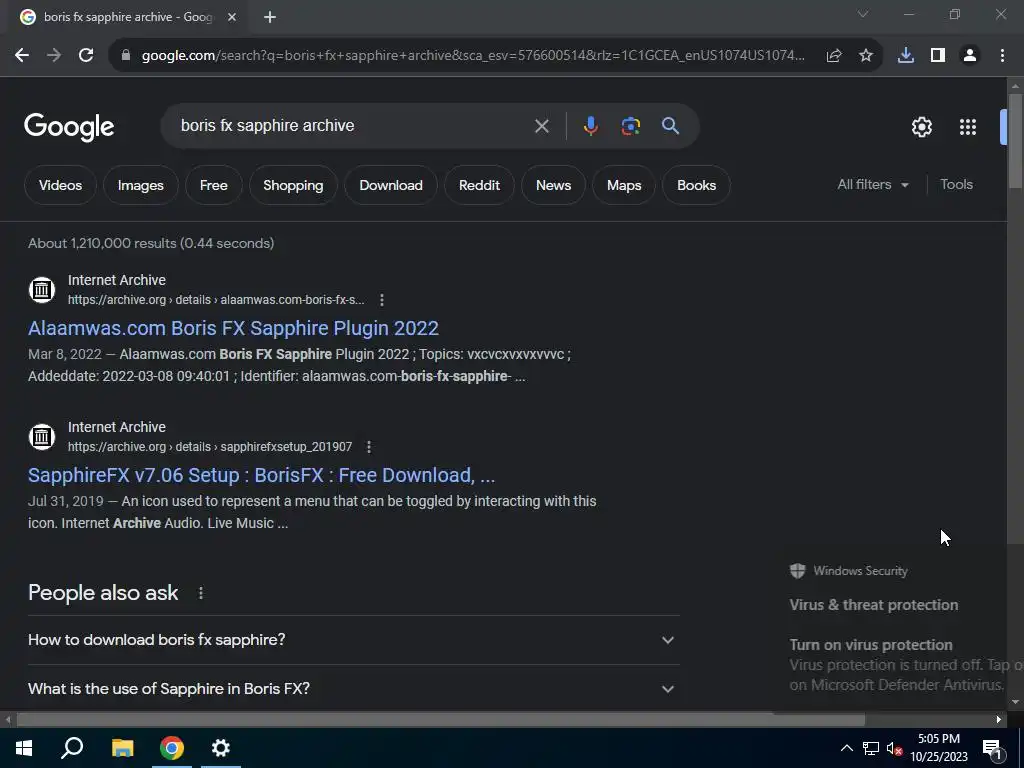Start voice search with microphone
This screenshot has height=768, width=1024.
(x=590, y=126)
